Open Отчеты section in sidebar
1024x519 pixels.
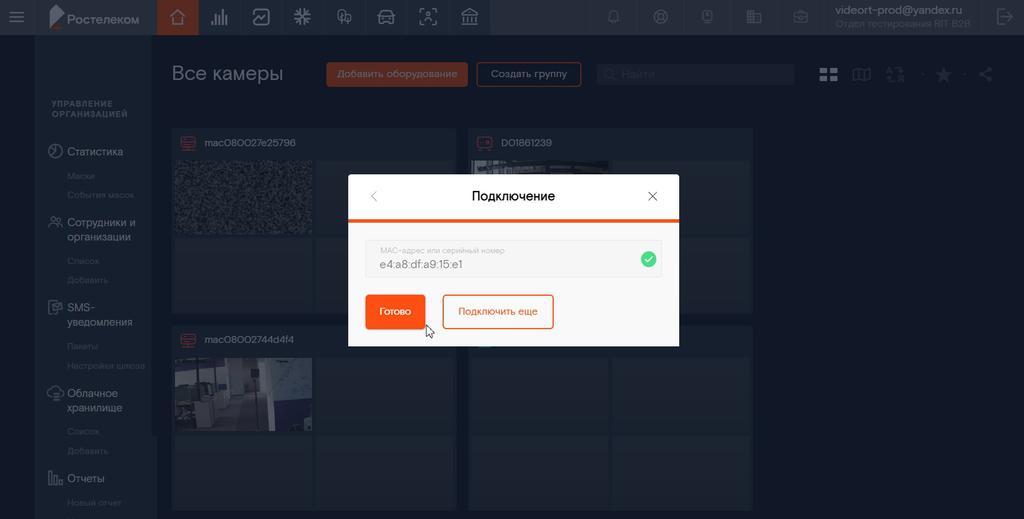pyautogui.click(x=86, y=479)
